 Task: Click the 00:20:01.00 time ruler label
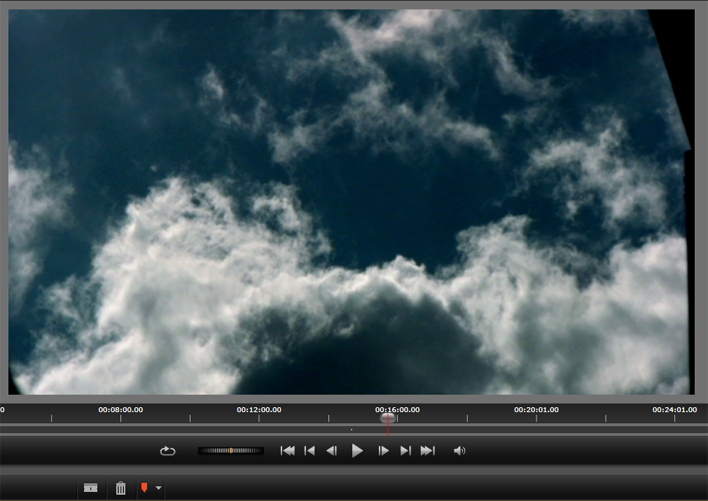click(536, 410)
